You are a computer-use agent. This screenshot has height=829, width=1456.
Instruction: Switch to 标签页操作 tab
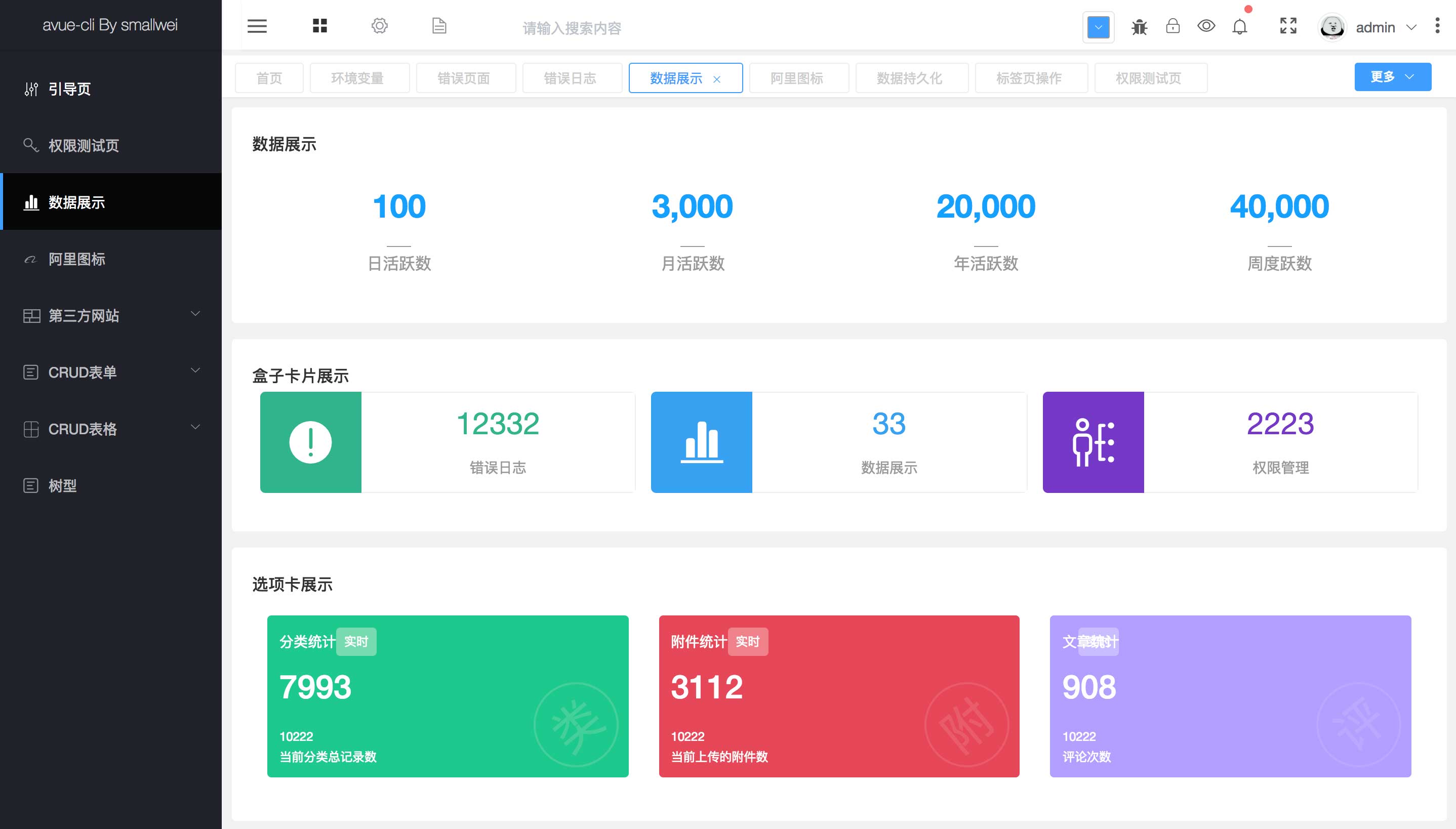[1031, 78]
